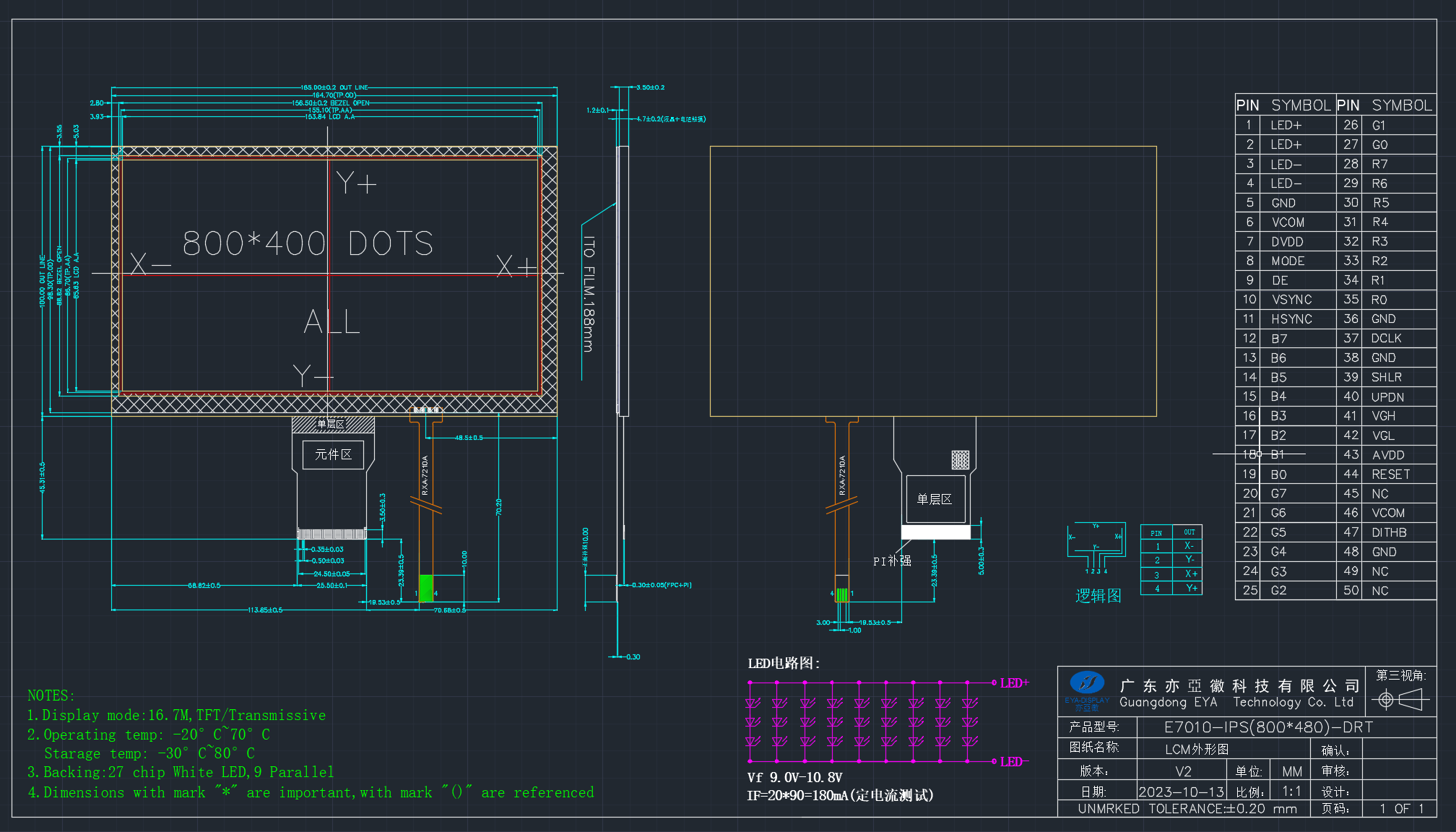Viewport: 1456px width, 832px height.
Task: Click the third-angle projection symbol
Action: click(x=1401, y=699)
